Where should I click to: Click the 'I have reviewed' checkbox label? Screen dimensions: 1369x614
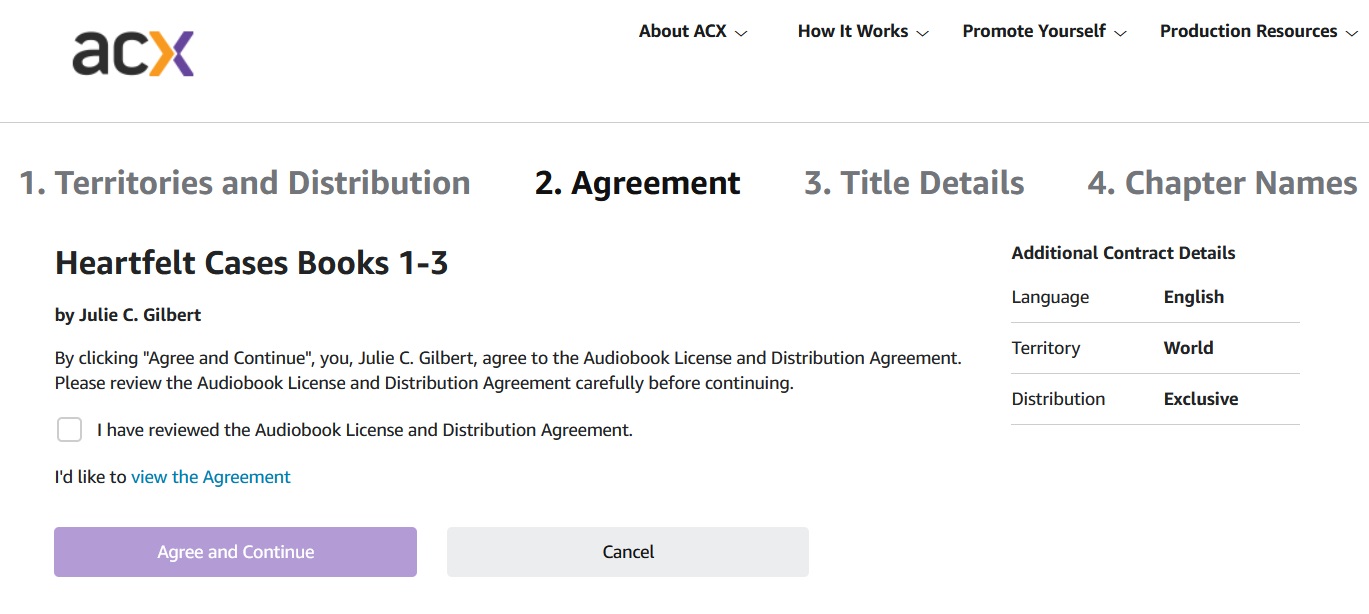coord(365,431)
